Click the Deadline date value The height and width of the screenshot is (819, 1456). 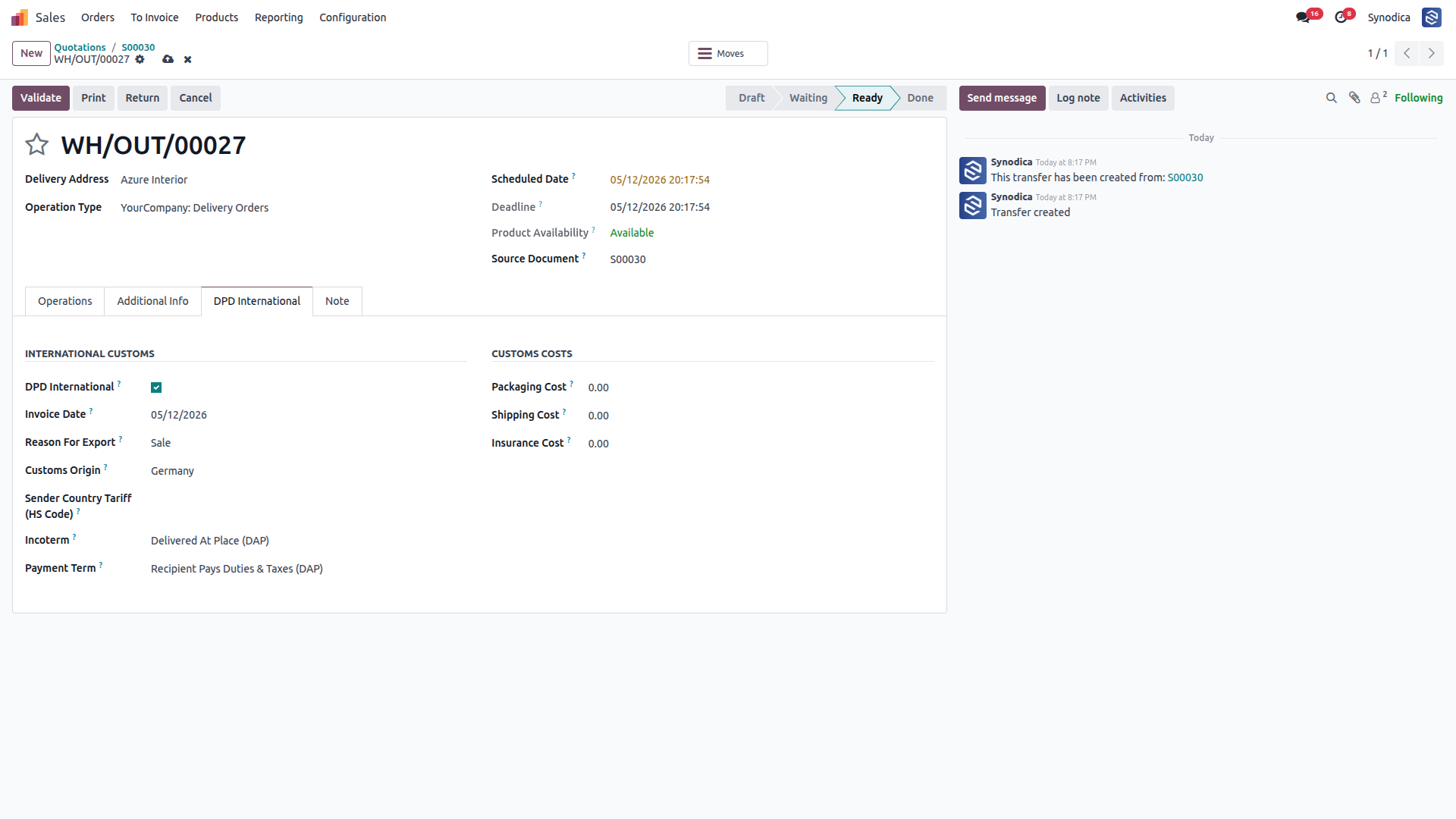(660, 207)
